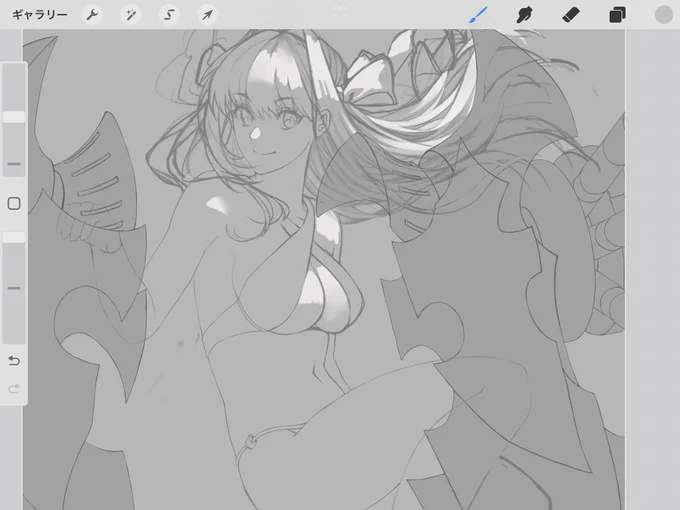Click the brush opacity slider handle

(x=14, y=237)
